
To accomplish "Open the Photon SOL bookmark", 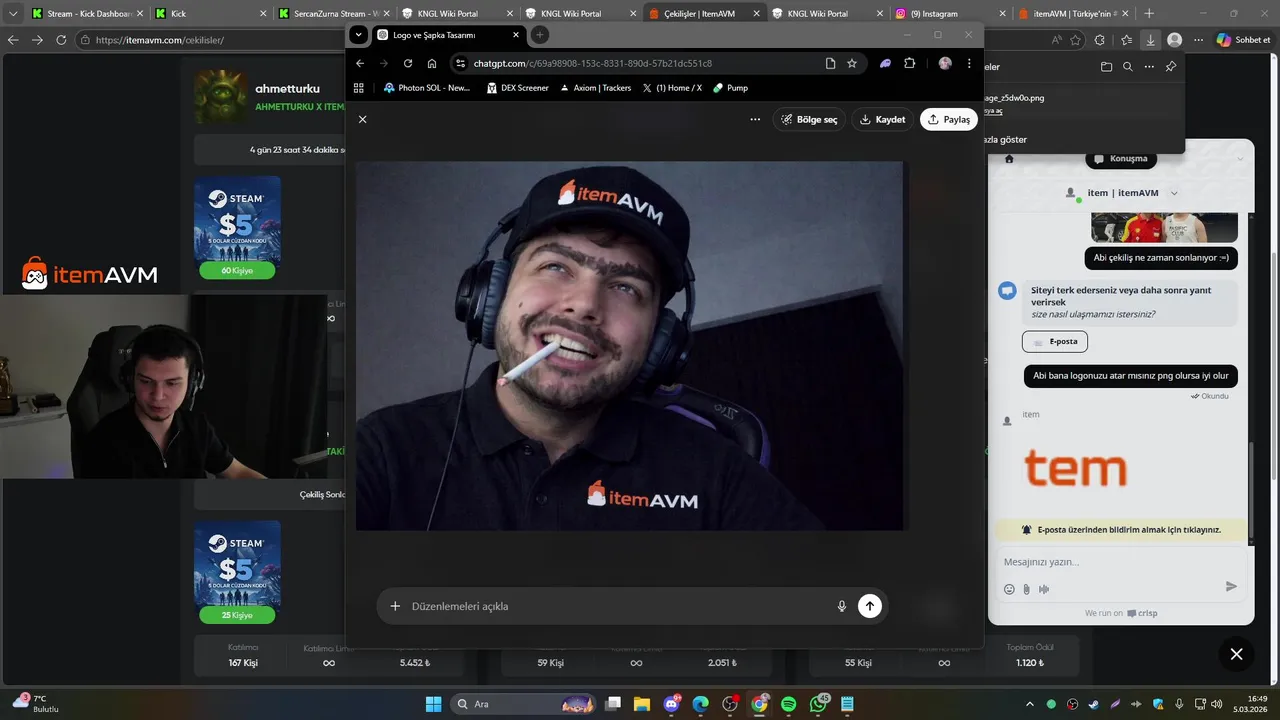I will [x=427, y=88].
